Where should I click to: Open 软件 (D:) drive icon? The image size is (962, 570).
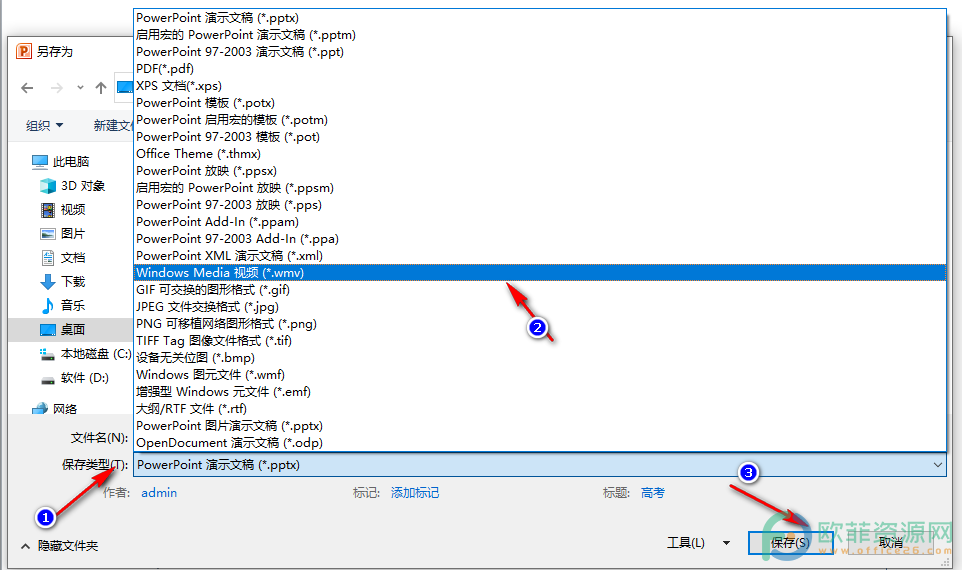point(48,379)
